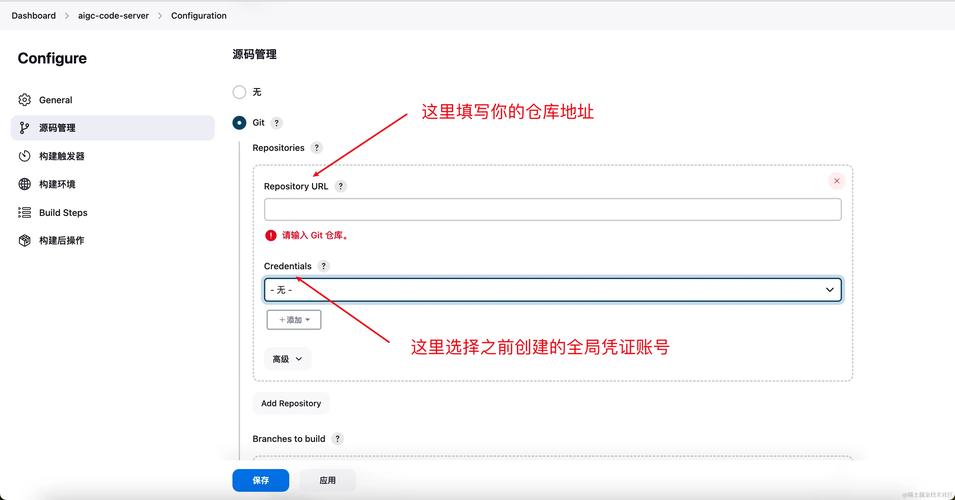Open the 源码管理 section in sidebar
Screen dimensions: 955x500
(113, 128)
